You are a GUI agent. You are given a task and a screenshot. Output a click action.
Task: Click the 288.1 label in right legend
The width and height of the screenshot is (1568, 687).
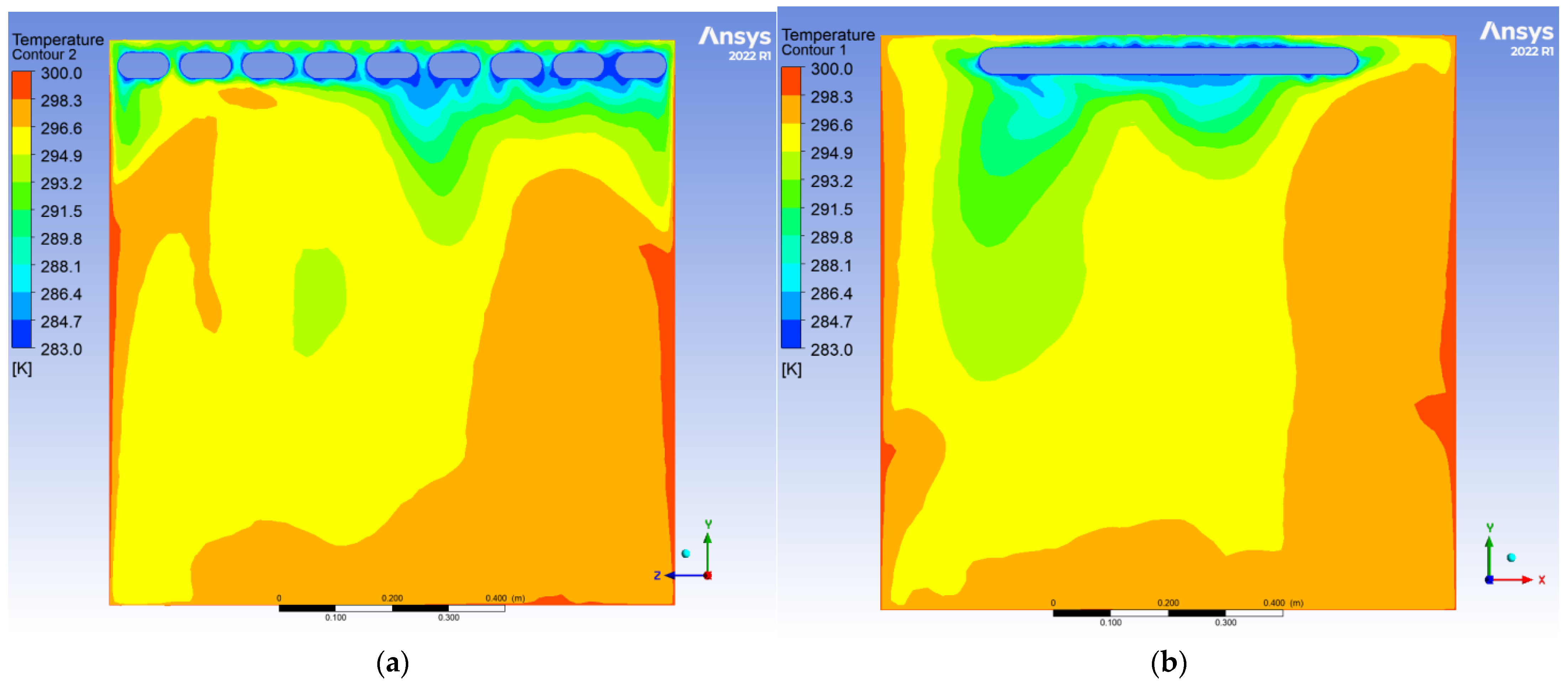click(x=831, y=265)
